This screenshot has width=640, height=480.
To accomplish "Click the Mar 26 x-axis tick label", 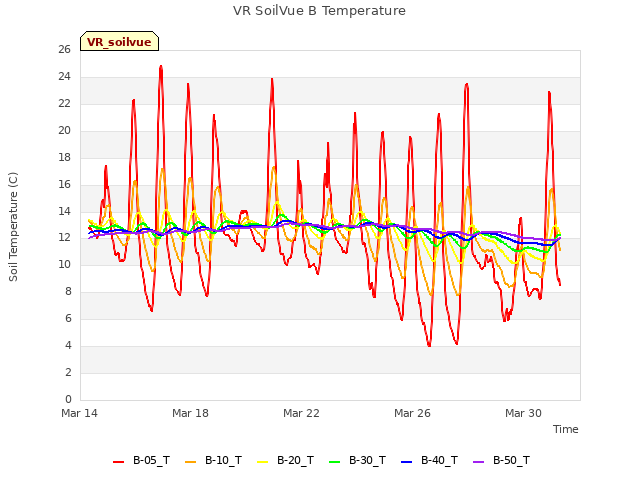I will pyautogui.click(x=412, y=413).
